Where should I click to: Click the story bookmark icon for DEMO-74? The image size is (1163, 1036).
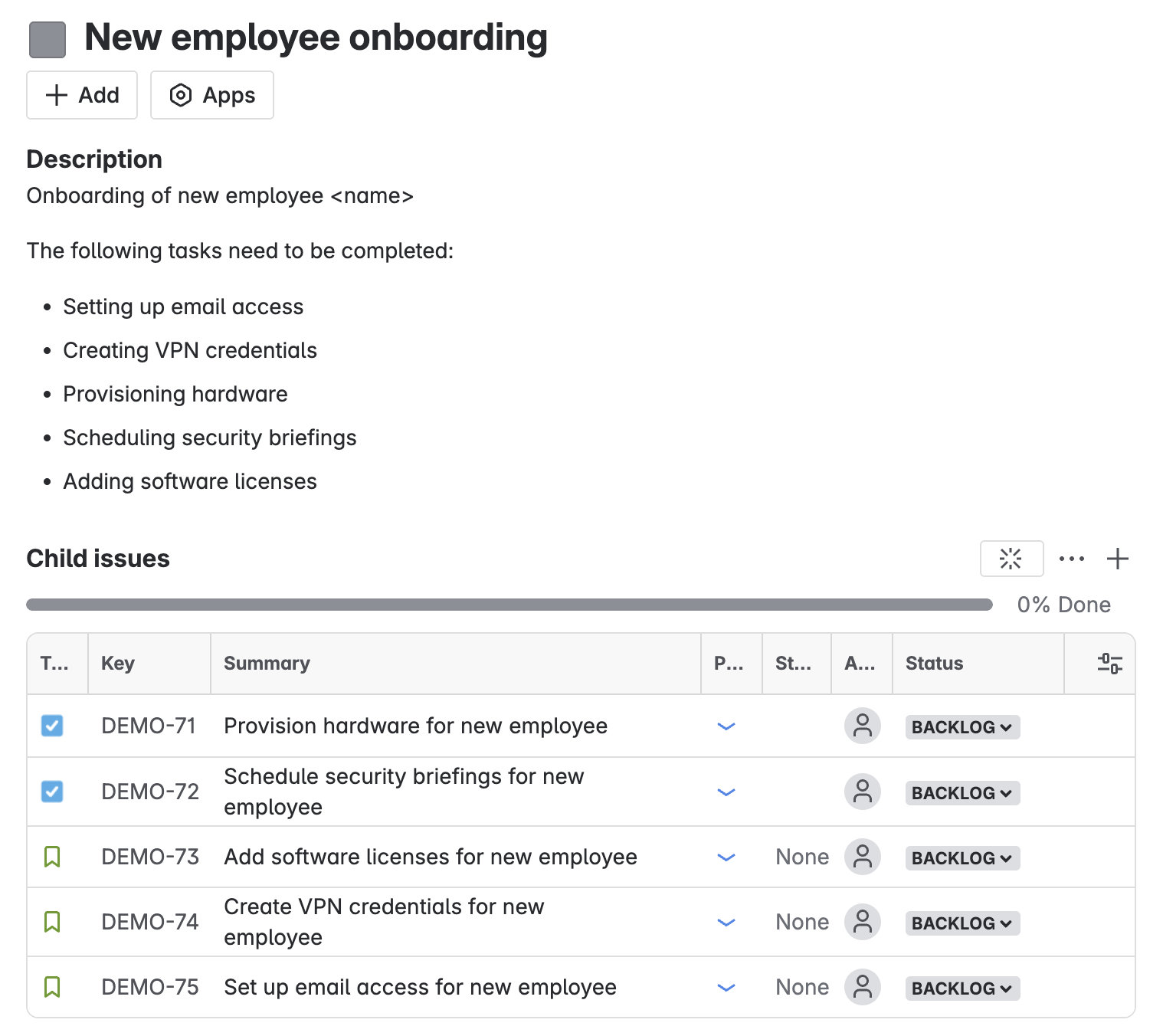pos(52,922)
